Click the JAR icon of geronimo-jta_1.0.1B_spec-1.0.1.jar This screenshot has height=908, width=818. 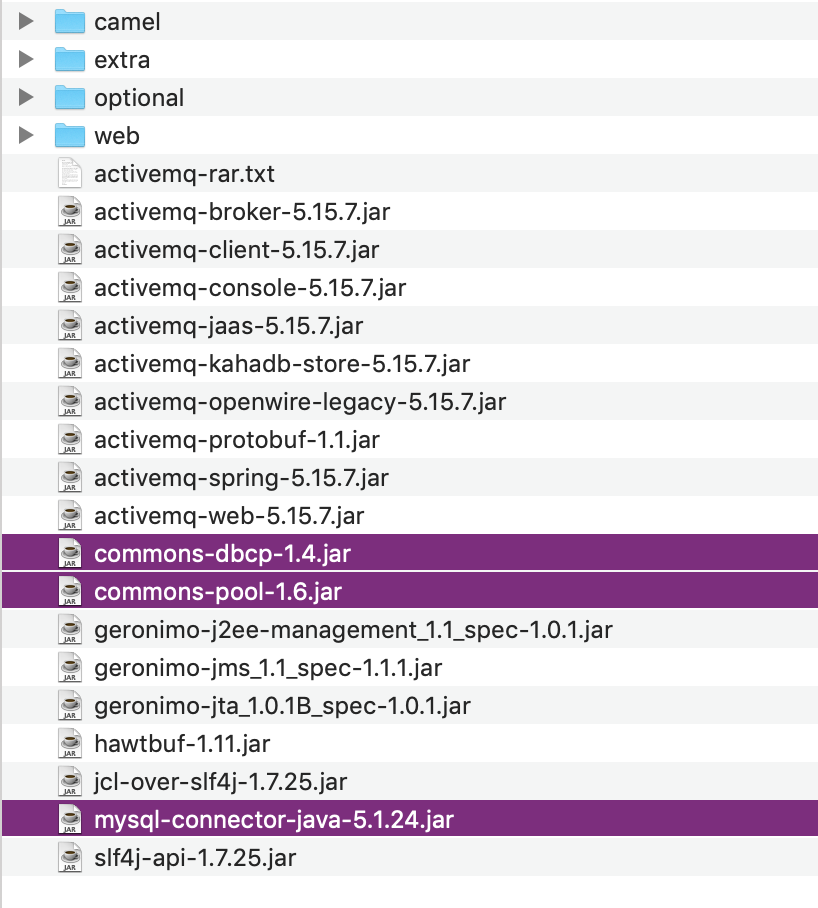(x=70, y=705)
